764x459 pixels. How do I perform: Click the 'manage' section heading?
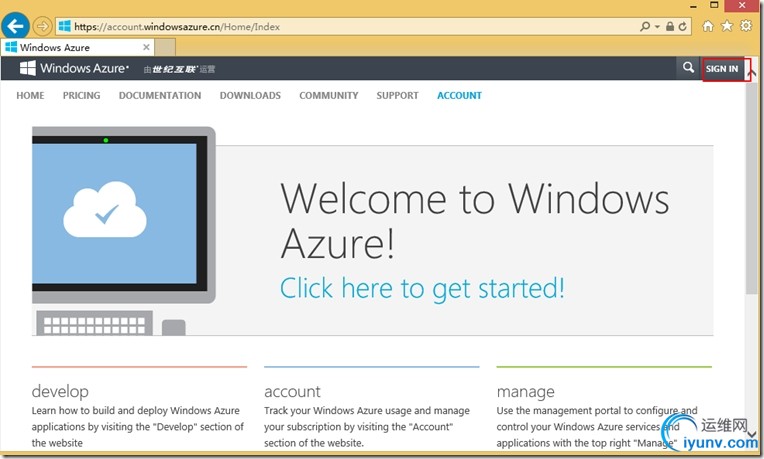tap(526, 392)
